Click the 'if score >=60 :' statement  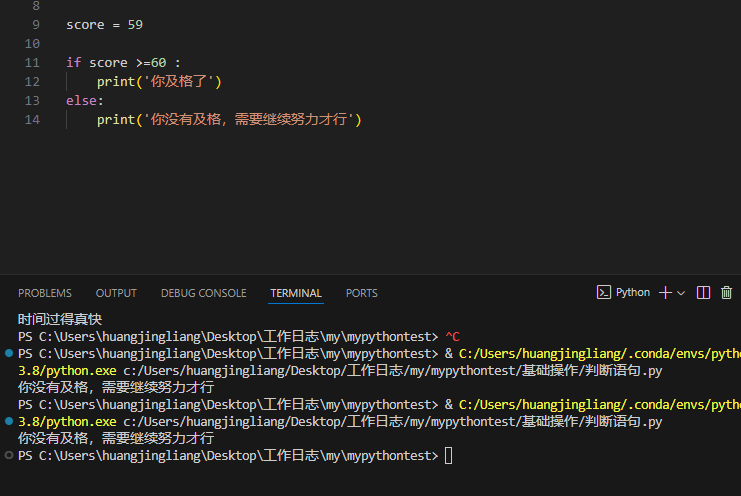(123, 62)
